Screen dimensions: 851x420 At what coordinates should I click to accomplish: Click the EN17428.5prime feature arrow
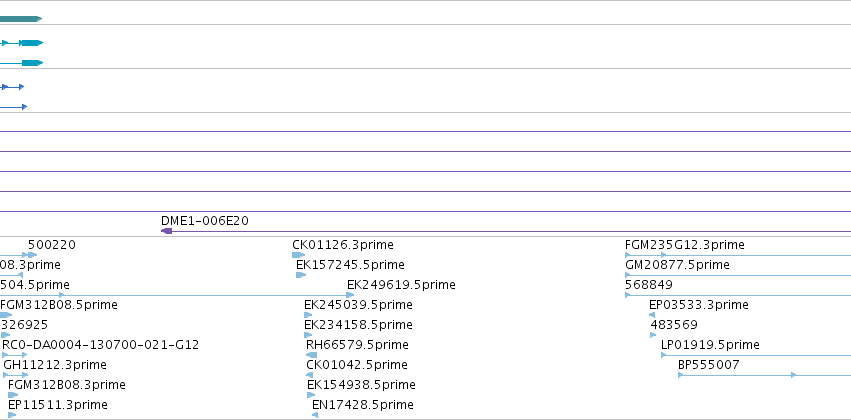pyautogui.click(x=315, y=415)
